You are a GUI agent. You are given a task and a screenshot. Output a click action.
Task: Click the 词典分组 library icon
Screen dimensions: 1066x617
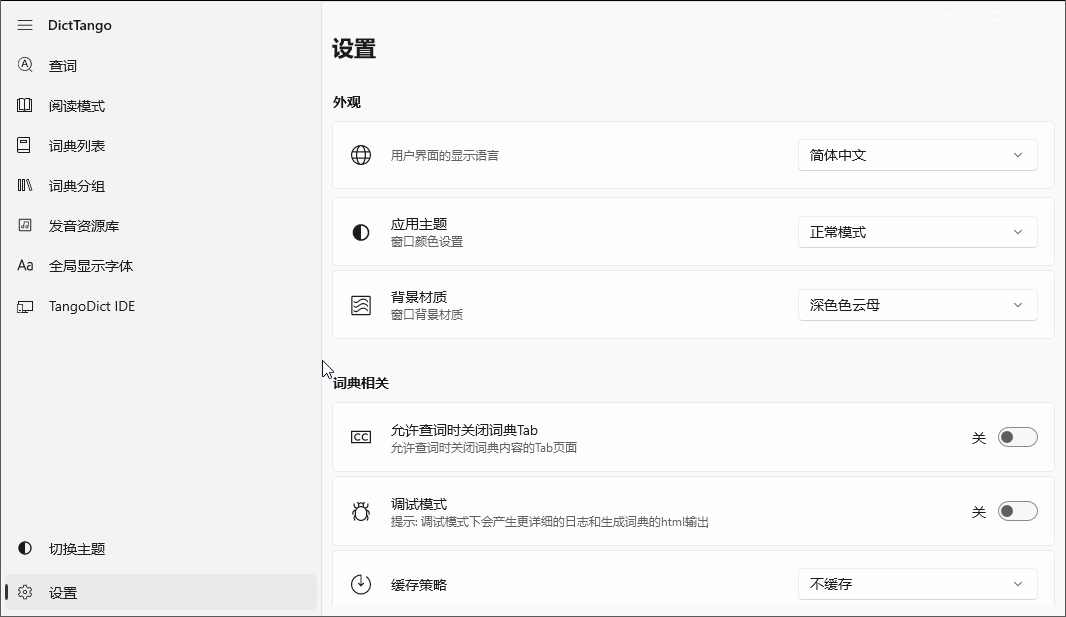pyautogui.click(x=24, y=185)
